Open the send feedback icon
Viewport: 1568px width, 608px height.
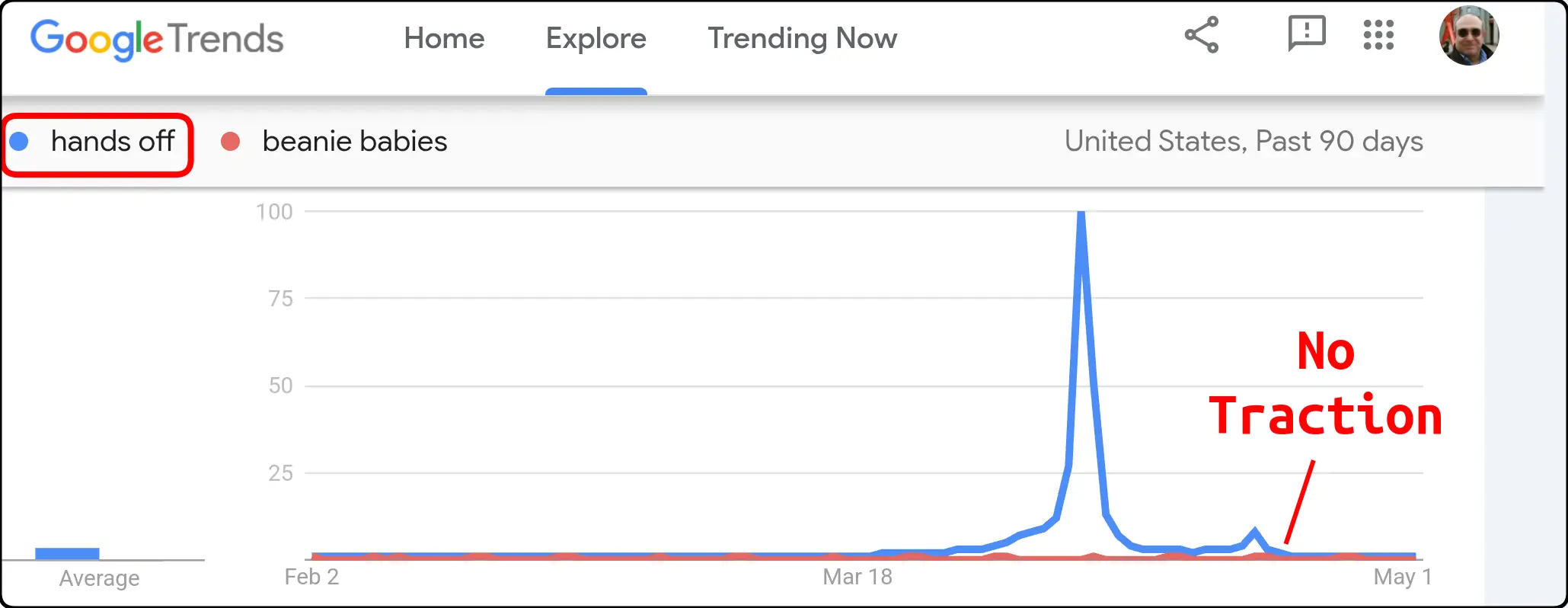tap(1307, 34)
